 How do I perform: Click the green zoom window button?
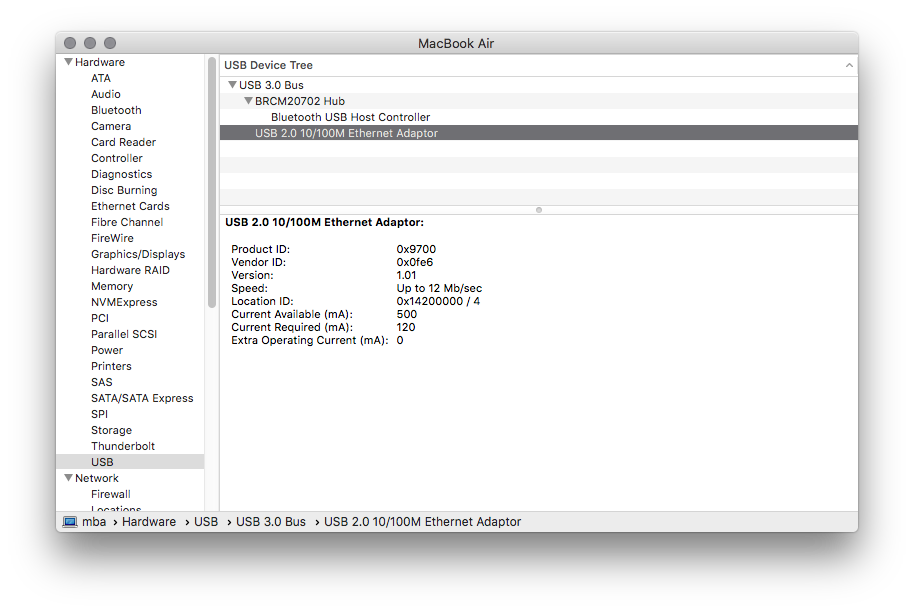[110, 43]
